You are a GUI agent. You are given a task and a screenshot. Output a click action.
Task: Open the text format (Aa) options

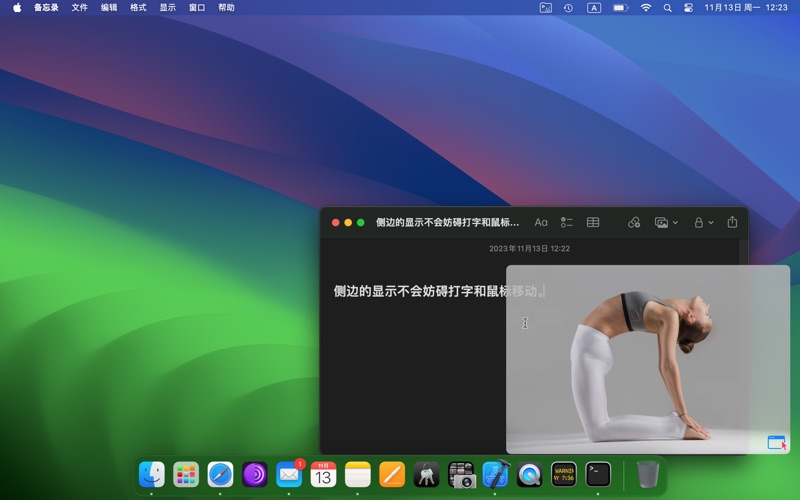click(x=541, y=222)
